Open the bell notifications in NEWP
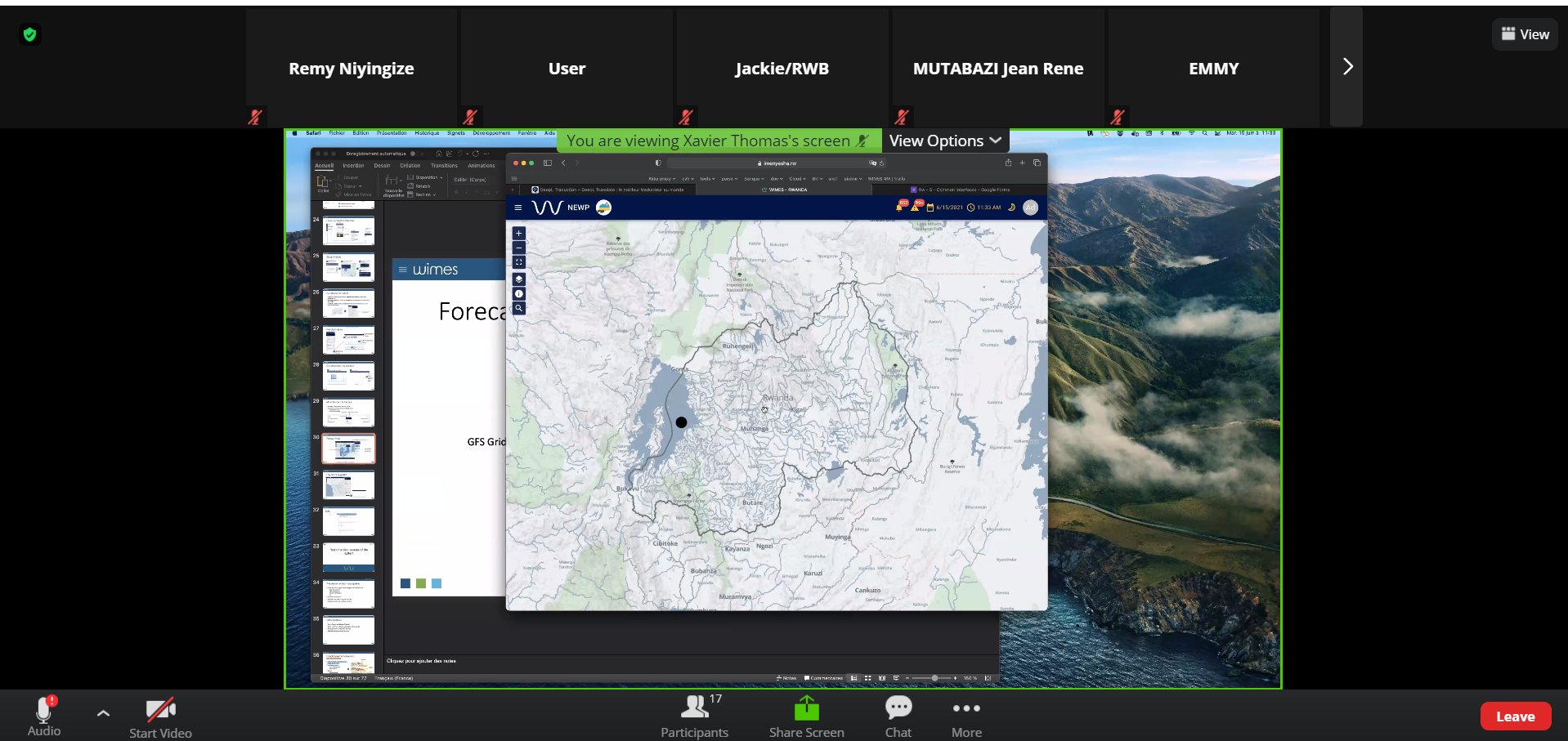Image resolution: width=1568 pixels, height=741 pixels. pos(900,207)
